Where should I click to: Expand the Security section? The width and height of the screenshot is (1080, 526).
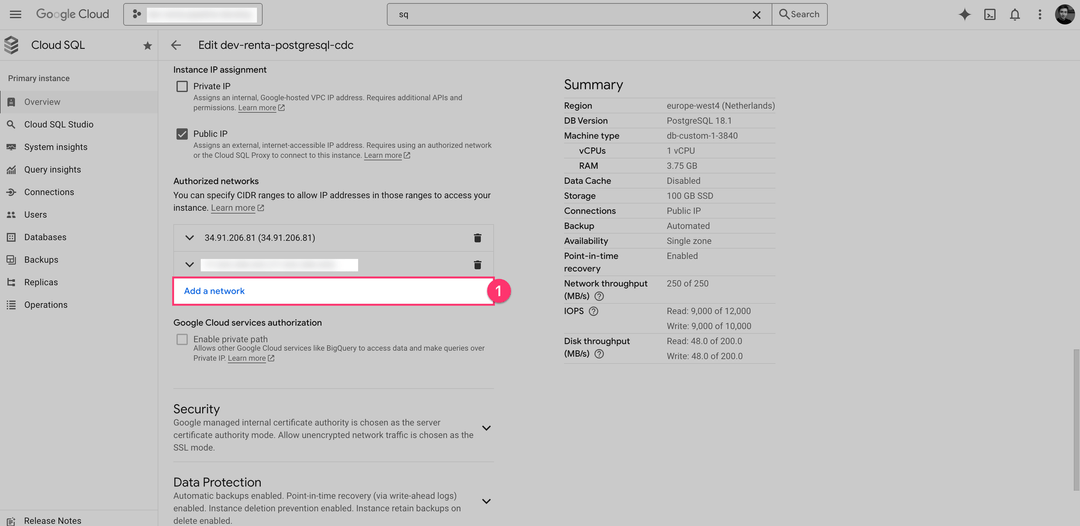coord(486,428)
